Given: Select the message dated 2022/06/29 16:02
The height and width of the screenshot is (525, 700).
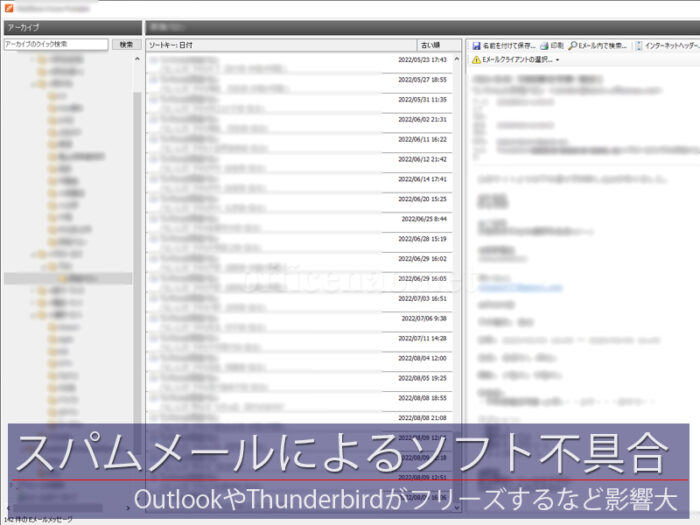Looking at the screenshot, I should (x=299, y=262).
